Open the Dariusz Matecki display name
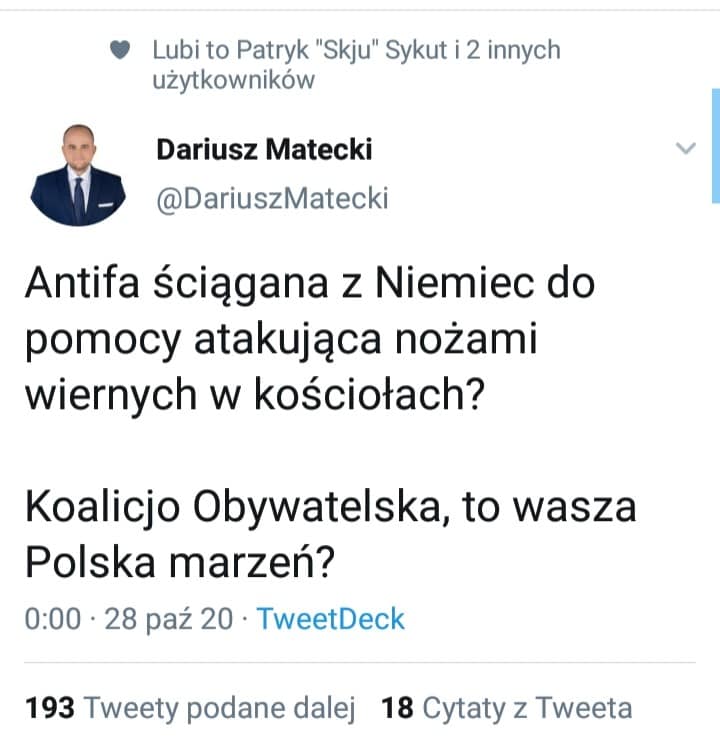The width and height of the screenshot is (720, 745). coord(264,150)
